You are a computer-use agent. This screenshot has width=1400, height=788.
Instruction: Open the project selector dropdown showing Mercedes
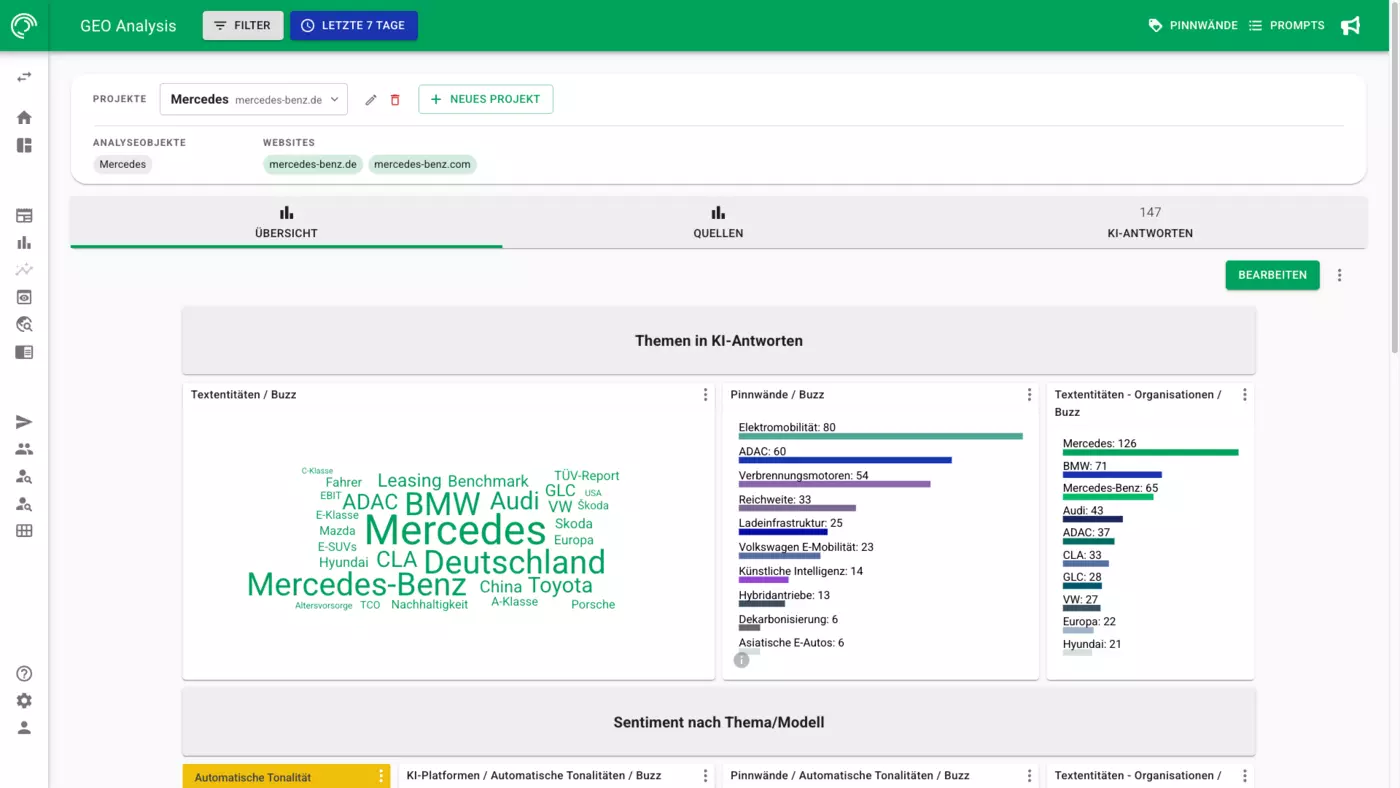point(254,99)
